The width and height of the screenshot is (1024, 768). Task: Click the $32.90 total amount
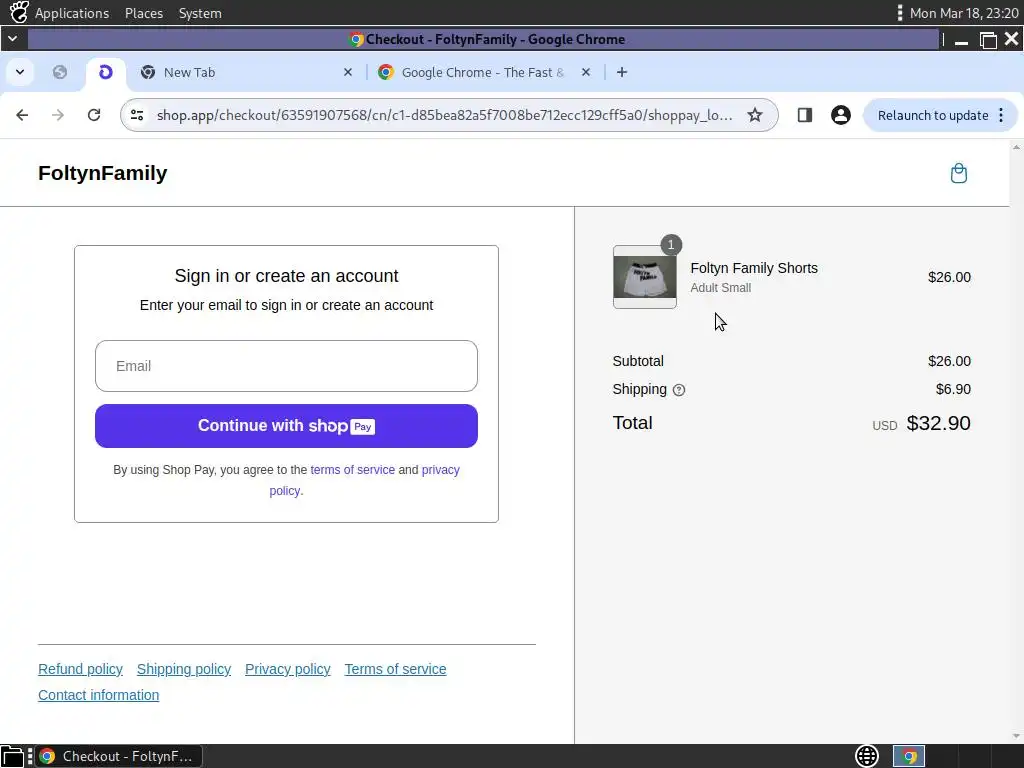(938, 423)
